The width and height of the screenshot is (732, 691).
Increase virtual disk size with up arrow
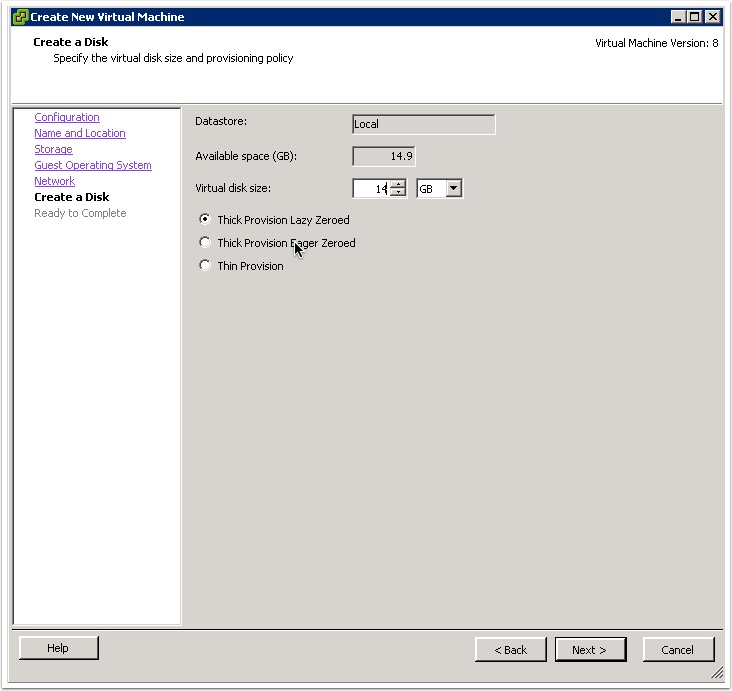coord(398,184)
